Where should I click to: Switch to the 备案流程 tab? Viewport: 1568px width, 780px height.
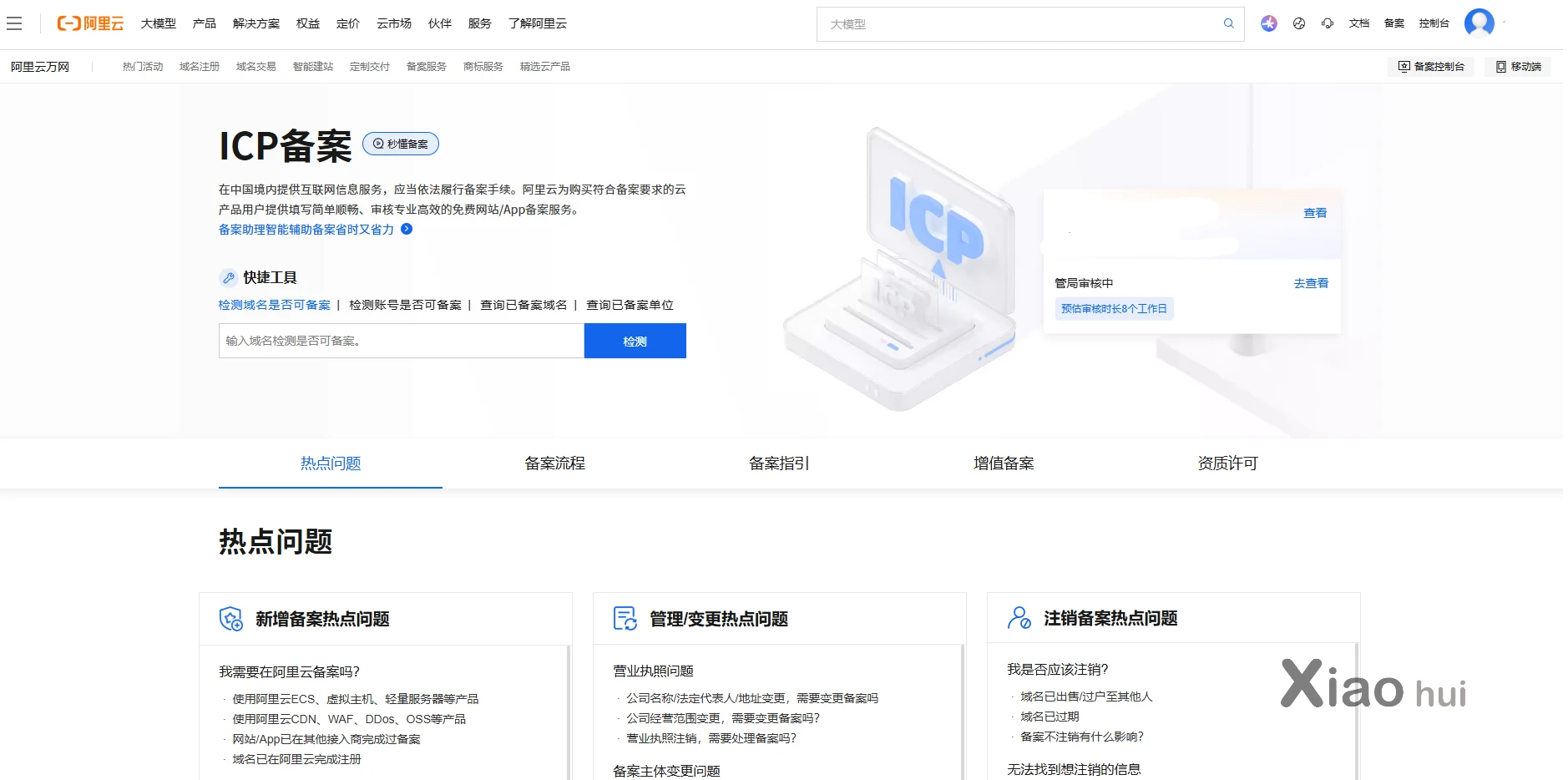(x=554, y=463)
